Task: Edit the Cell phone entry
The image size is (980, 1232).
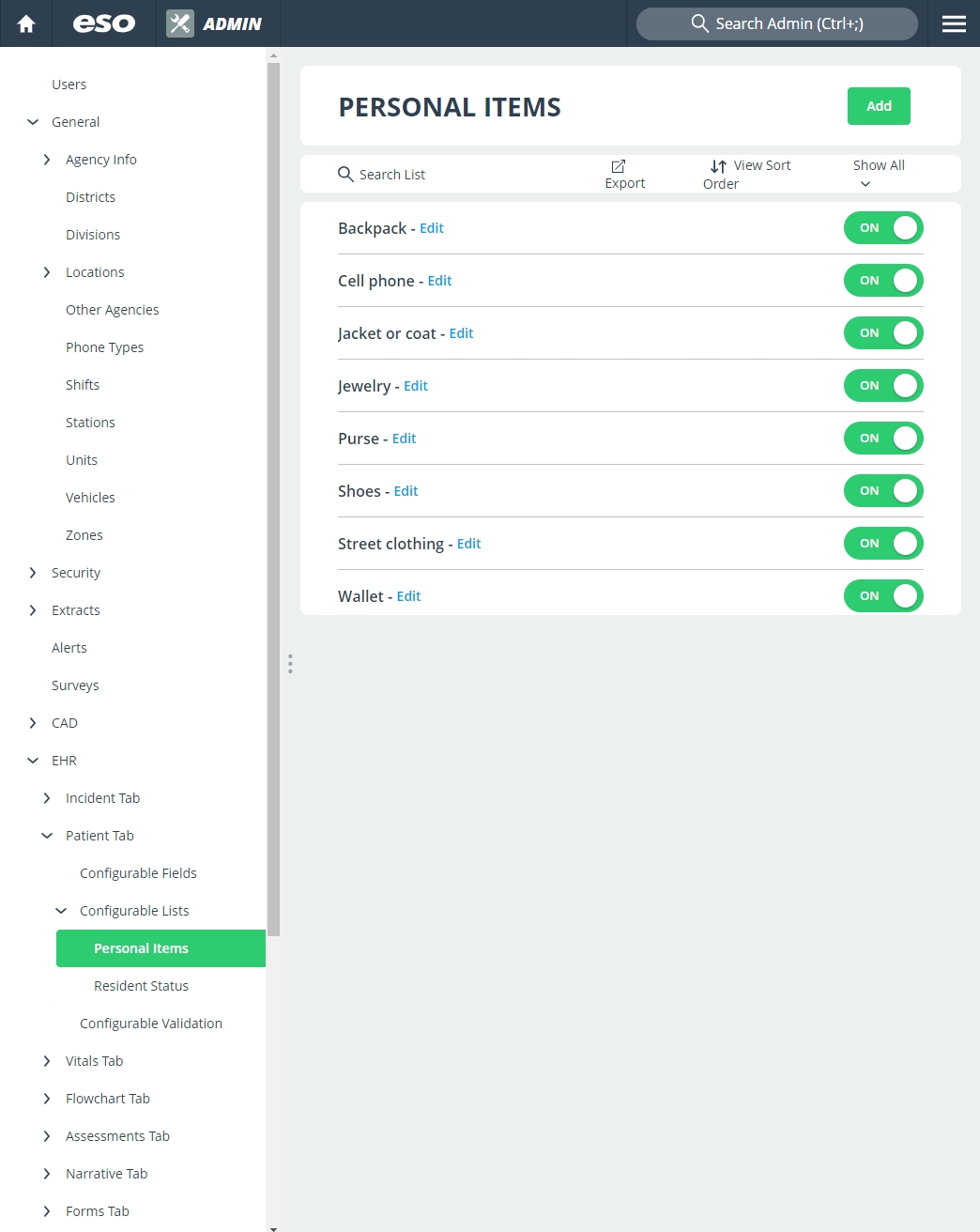Action: pos(439,281)
